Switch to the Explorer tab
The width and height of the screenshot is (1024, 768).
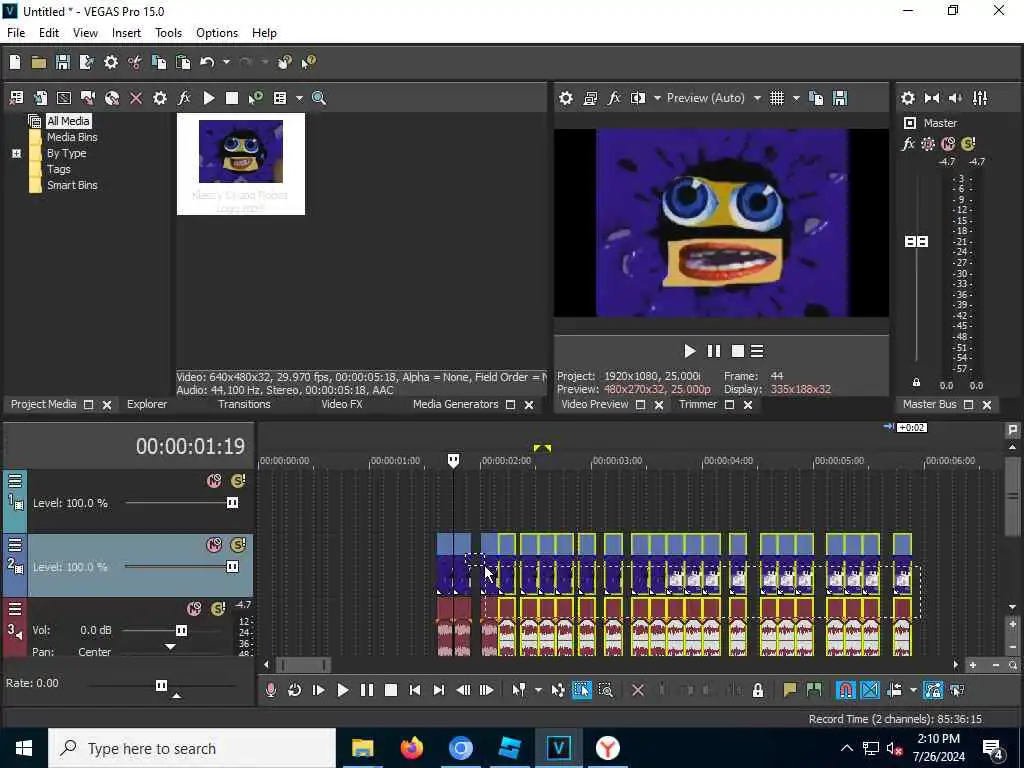pyautogui.click(x=147, y=404)
